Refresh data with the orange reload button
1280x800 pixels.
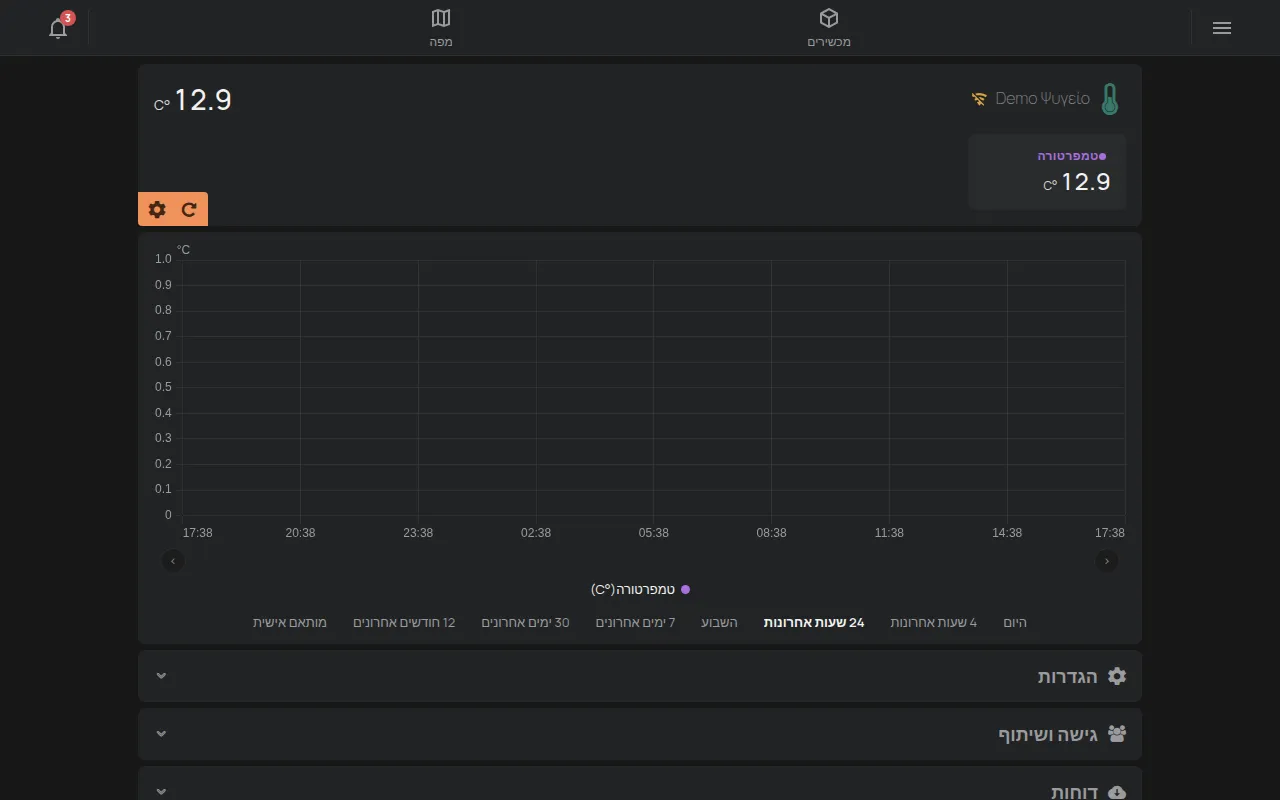point(189,209)
